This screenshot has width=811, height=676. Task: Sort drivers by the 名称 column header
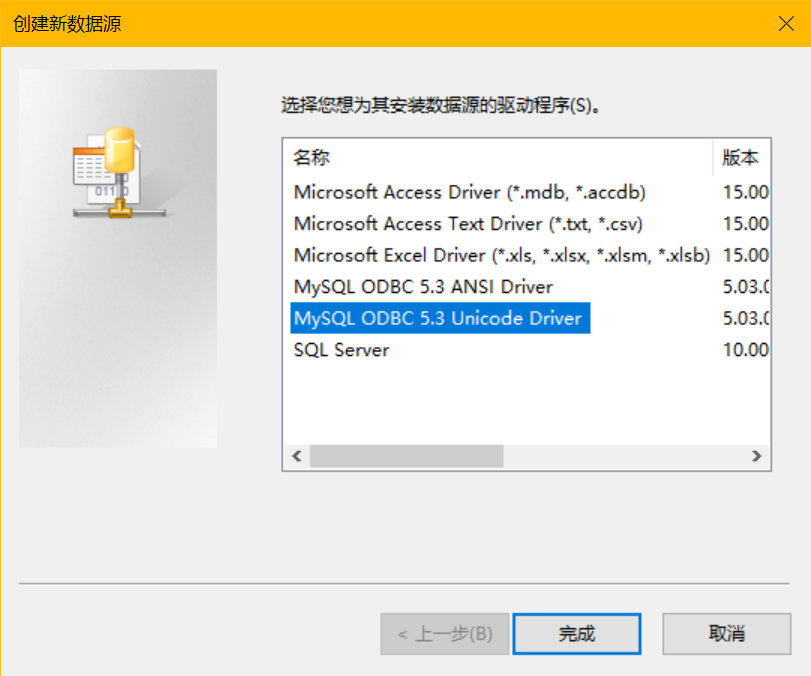[x=498, y=158]
